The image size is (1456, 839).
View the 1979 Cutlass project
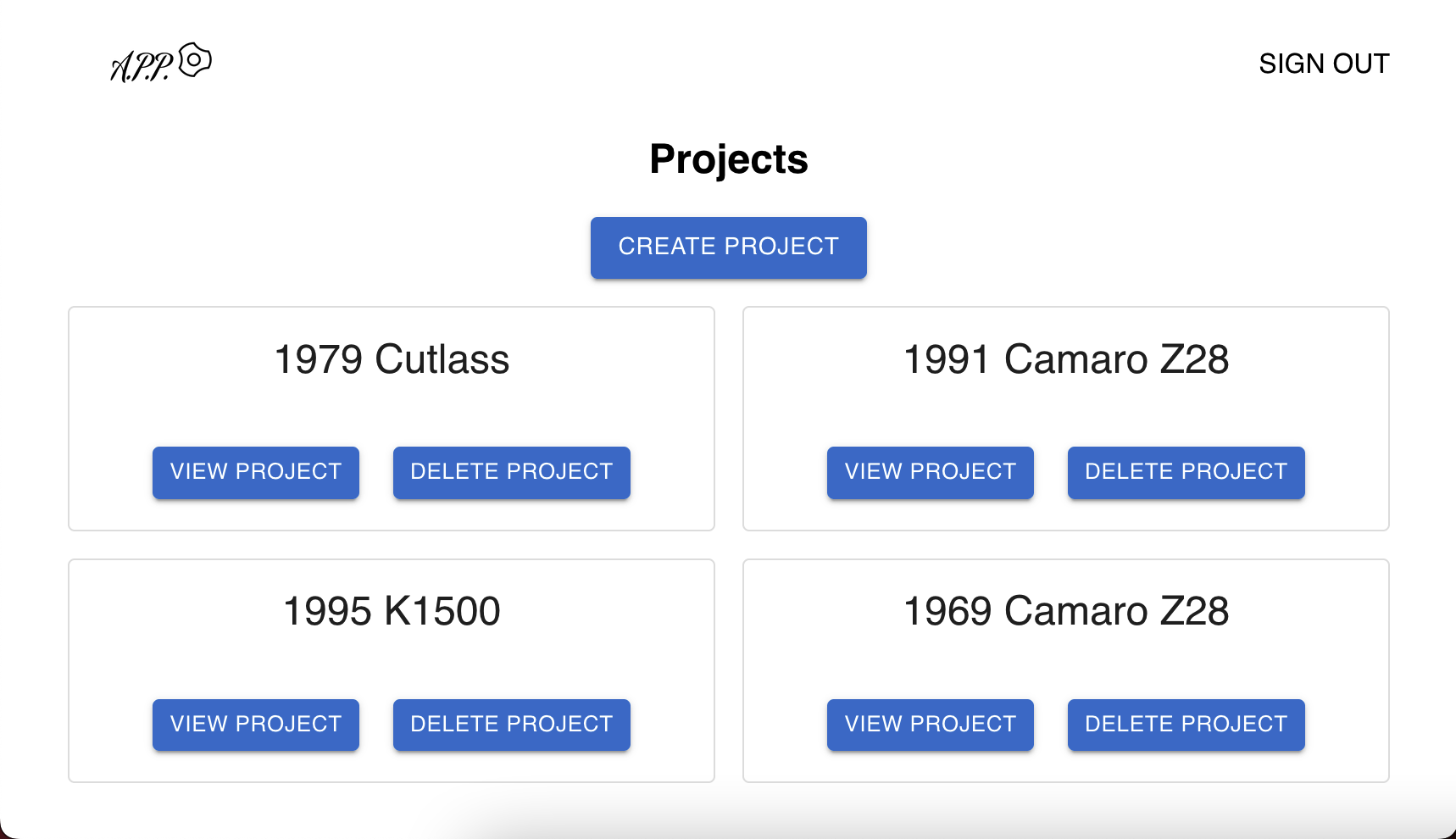[256, 472]
